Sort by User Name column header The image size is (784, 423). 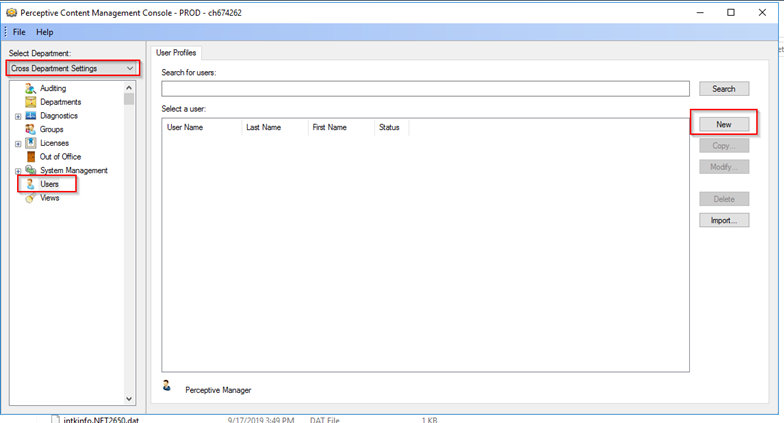(x=202, y=128)
